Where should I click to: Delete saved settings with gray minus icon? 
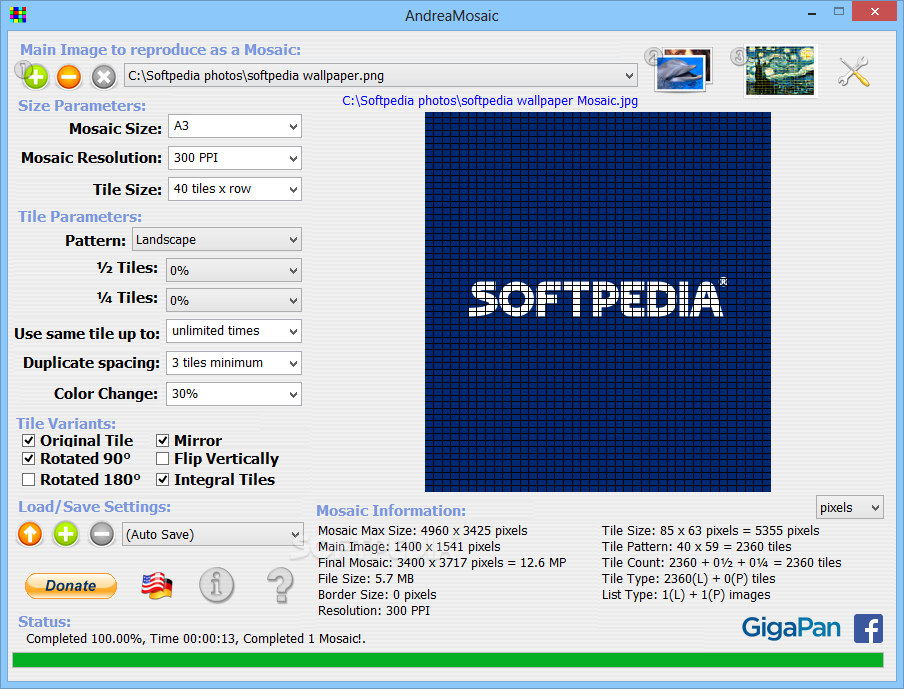(x=102, y=534)
